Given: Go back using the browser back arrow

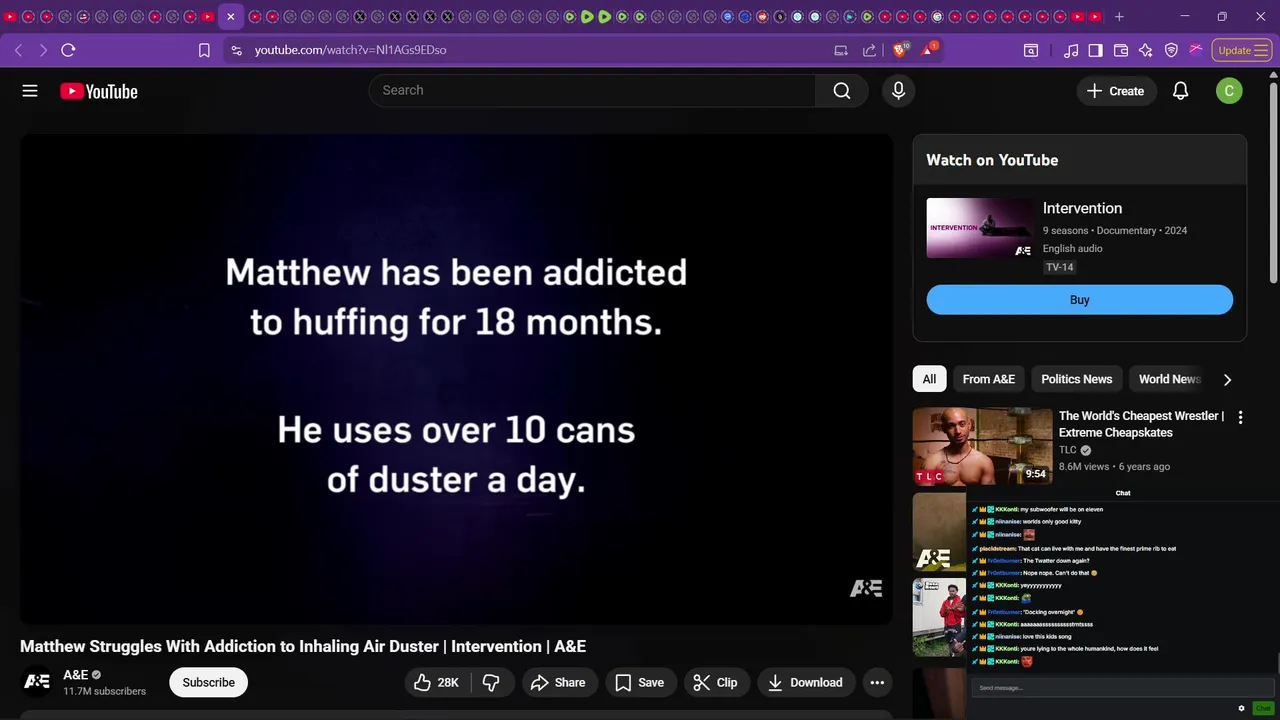Looking at the screenshot, I should point(18,50).
